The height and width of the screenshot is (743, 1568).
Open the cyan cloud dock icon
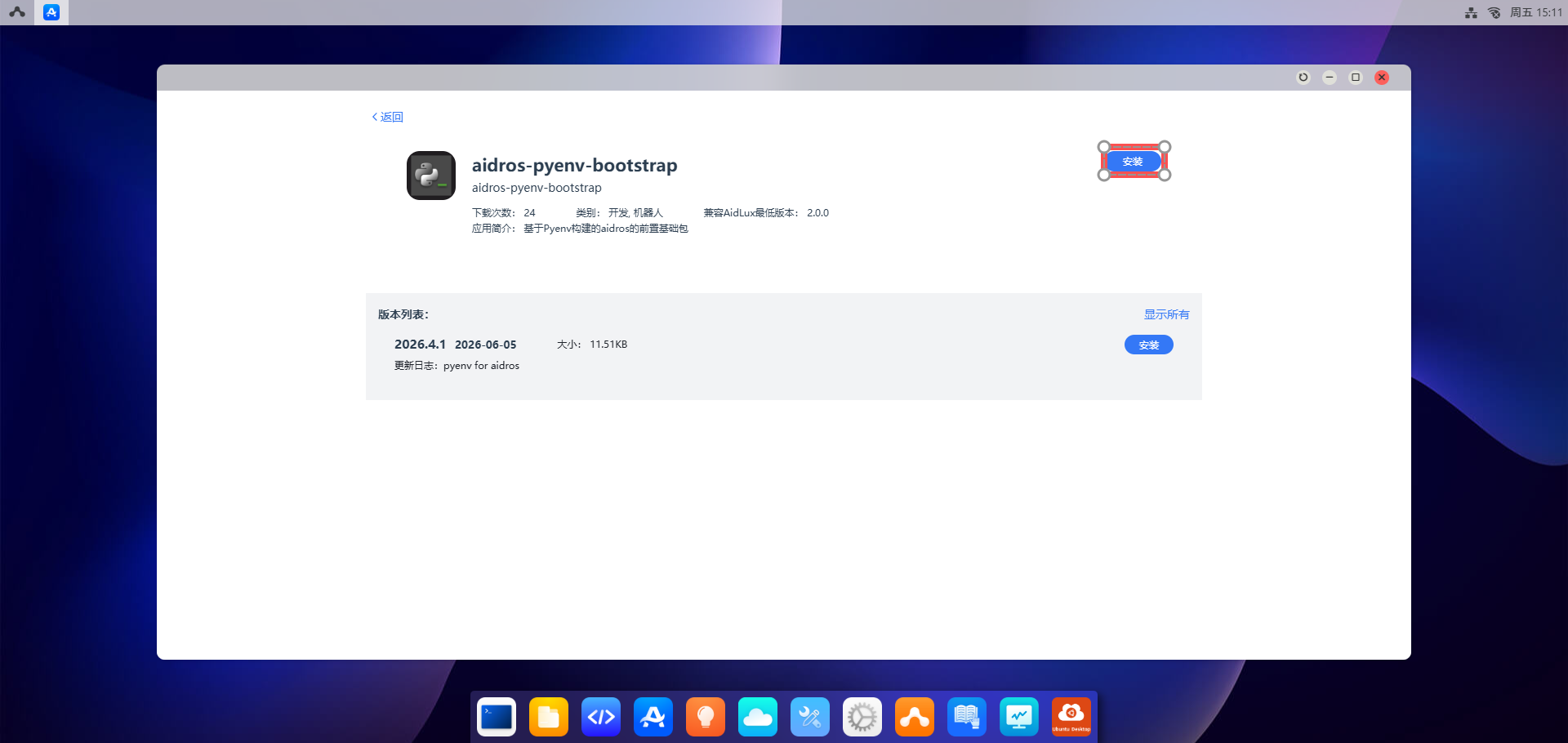[x=758, y=717]
